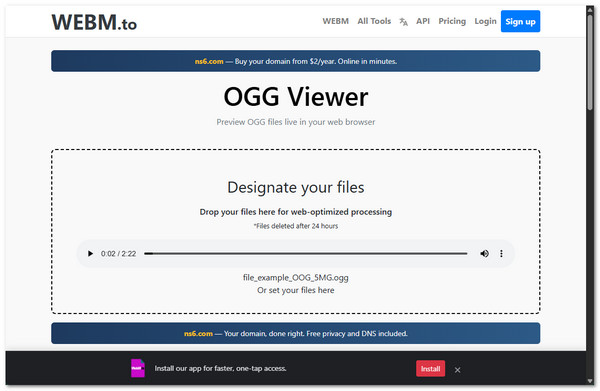Open the bottom ns6.com DNS ad banner

[x=295, y=333]
